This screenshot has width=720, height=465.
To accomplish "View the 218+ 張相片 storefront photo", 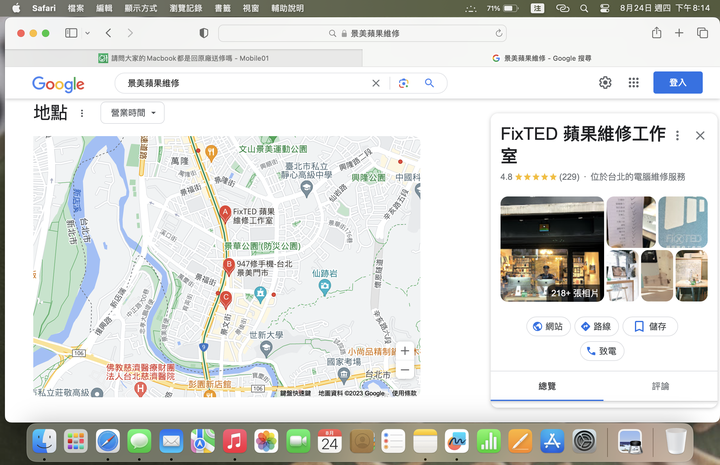I will click(552, 249).
